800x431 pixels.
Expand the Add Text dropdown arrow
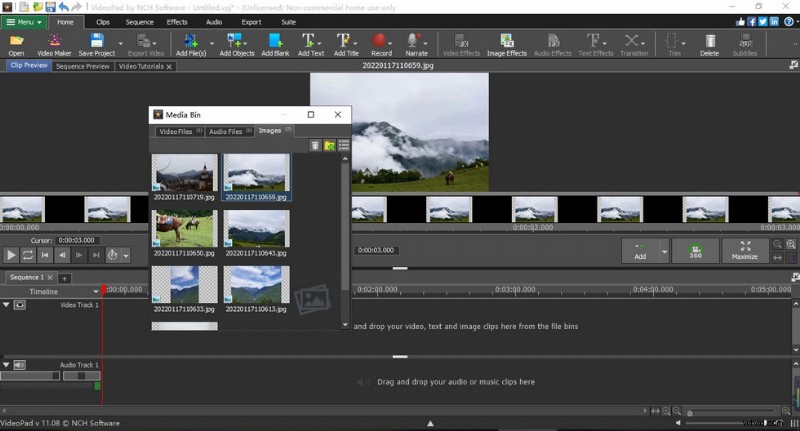click(x=319, y=44)
